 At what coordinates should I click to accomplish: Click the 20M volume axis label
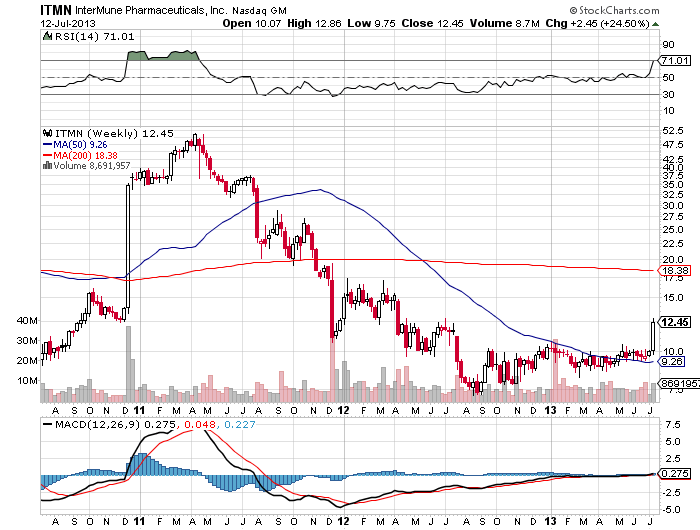tap(27, 361)
